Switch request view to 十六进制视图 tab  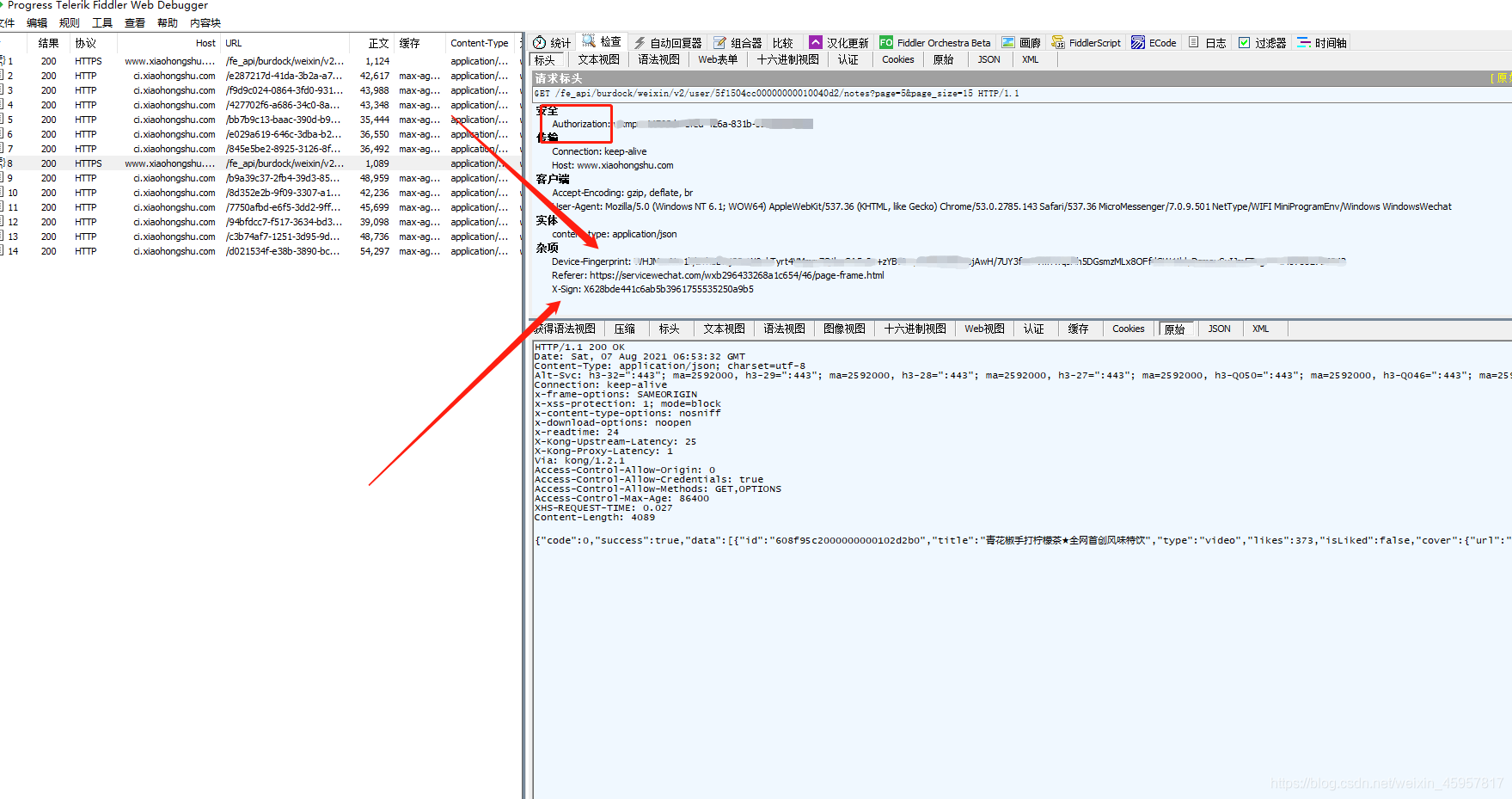coord(787,59)
